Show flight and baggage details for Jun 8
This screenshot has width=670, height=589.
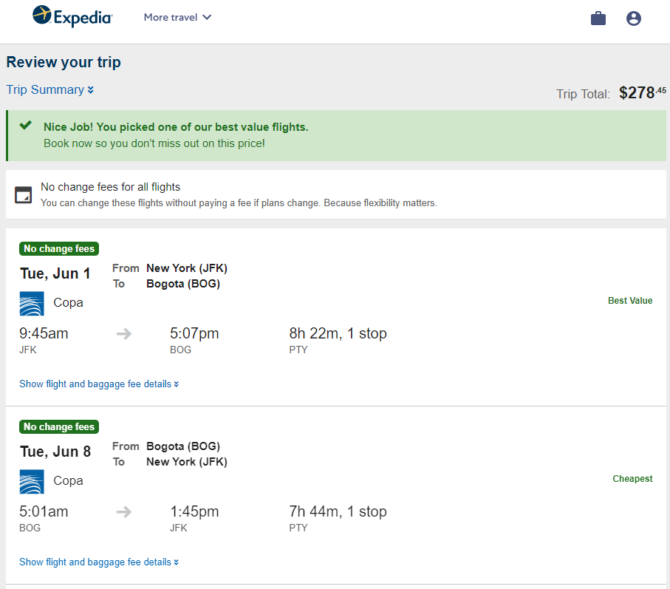pyautogui.click(x=99, y=562)
